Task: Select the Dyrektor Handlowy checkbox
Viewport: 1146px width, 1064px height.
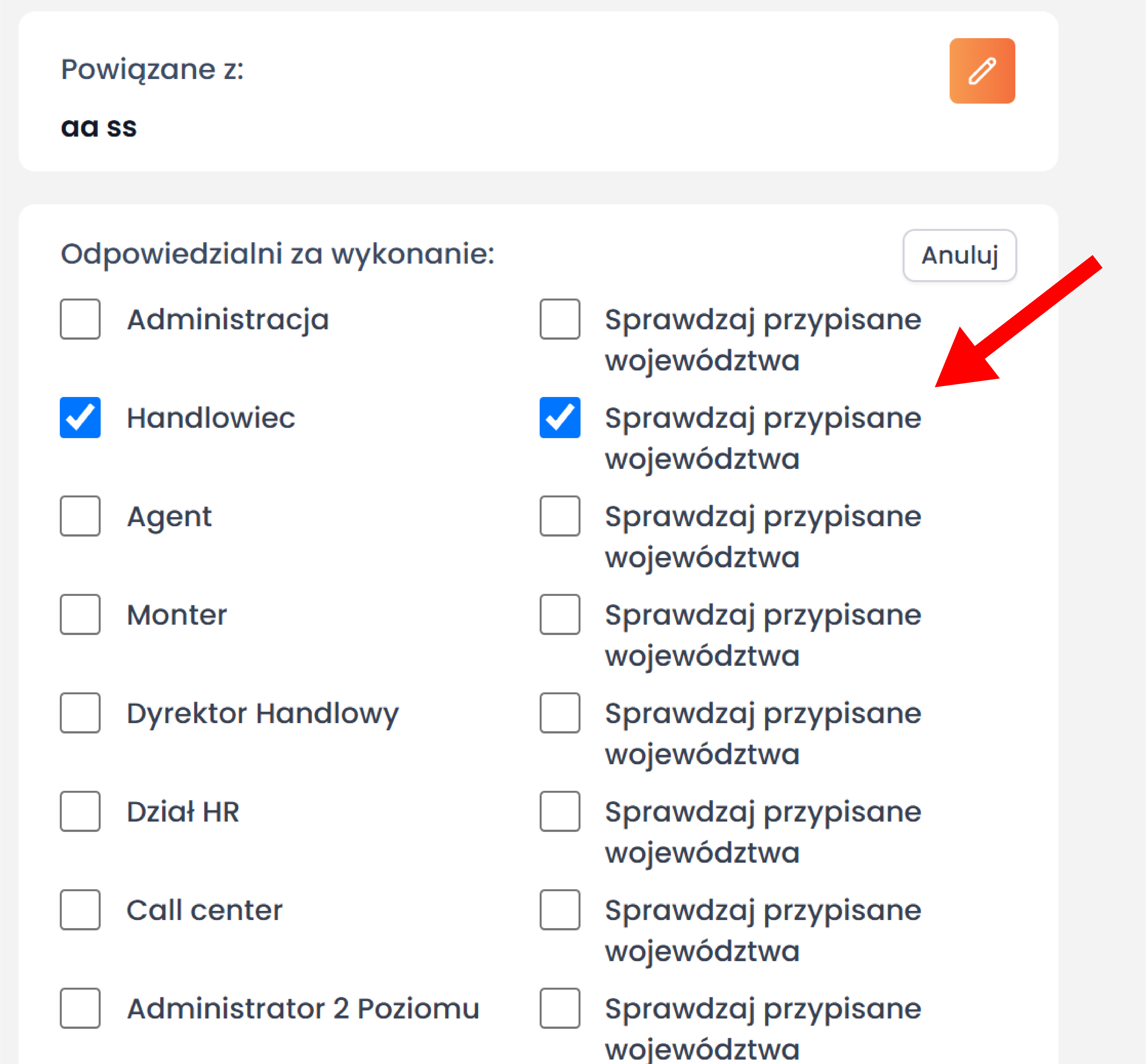Action: pyautogui.click(x=80, y=713)
